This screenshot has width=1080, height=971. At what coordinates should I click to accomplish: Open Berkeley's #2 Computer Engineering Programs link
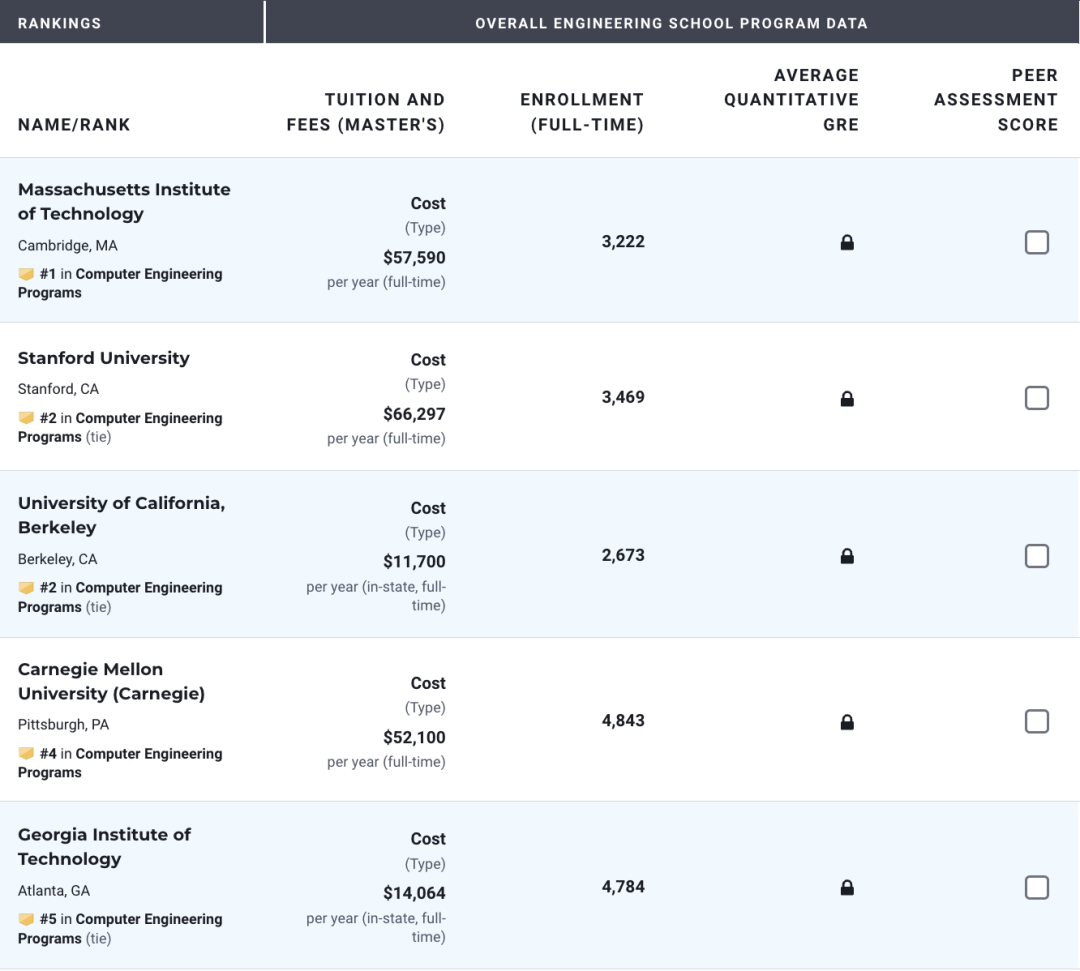(120, 597)
